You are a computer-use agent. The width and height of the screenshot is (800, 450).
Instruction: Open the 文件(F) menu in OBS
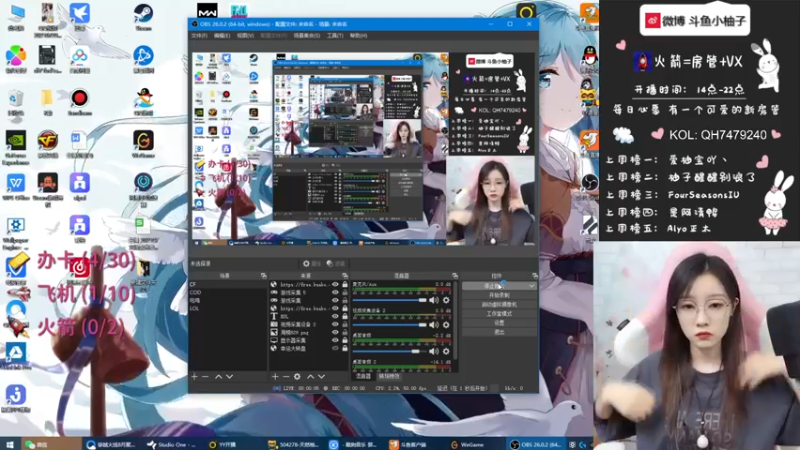pyautogui.click(x=199, y=36)
